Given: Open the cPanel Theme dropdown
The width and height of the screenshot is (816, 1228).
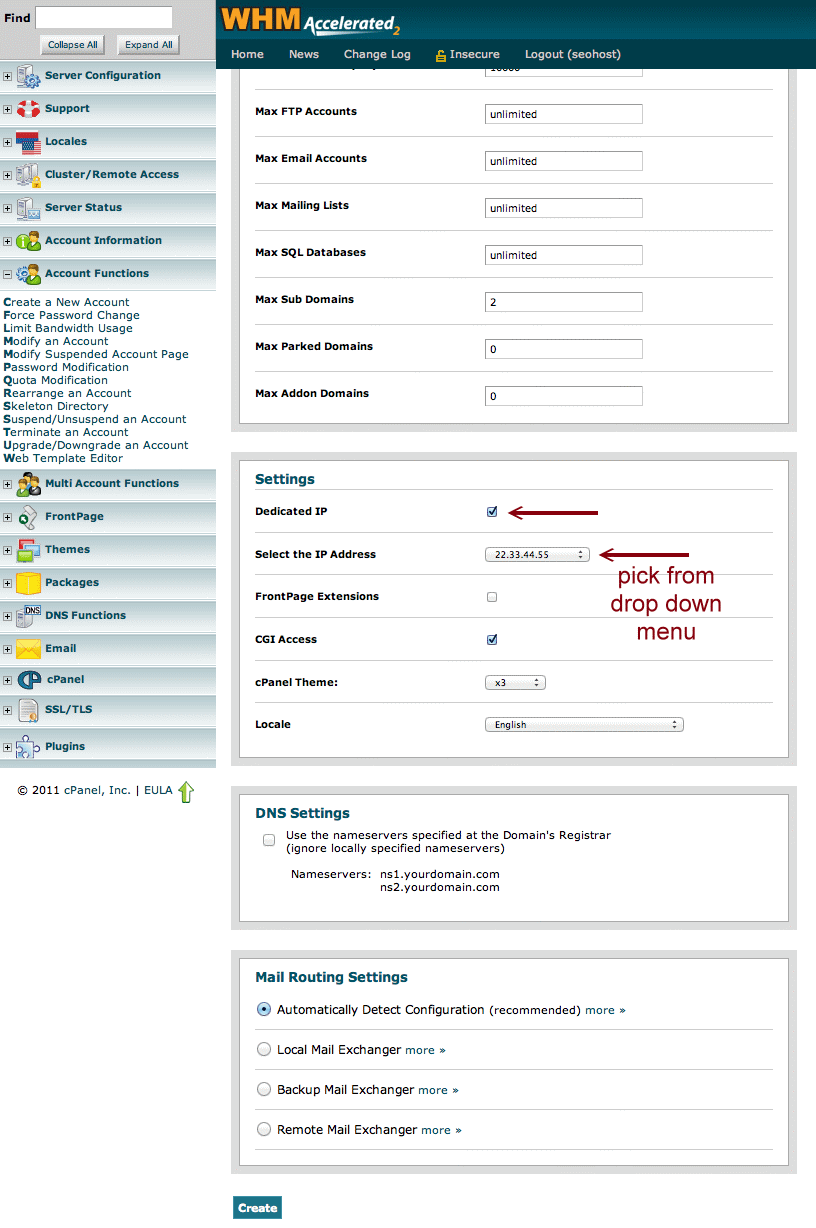Looking at the screenshot, I should point(515,683).
